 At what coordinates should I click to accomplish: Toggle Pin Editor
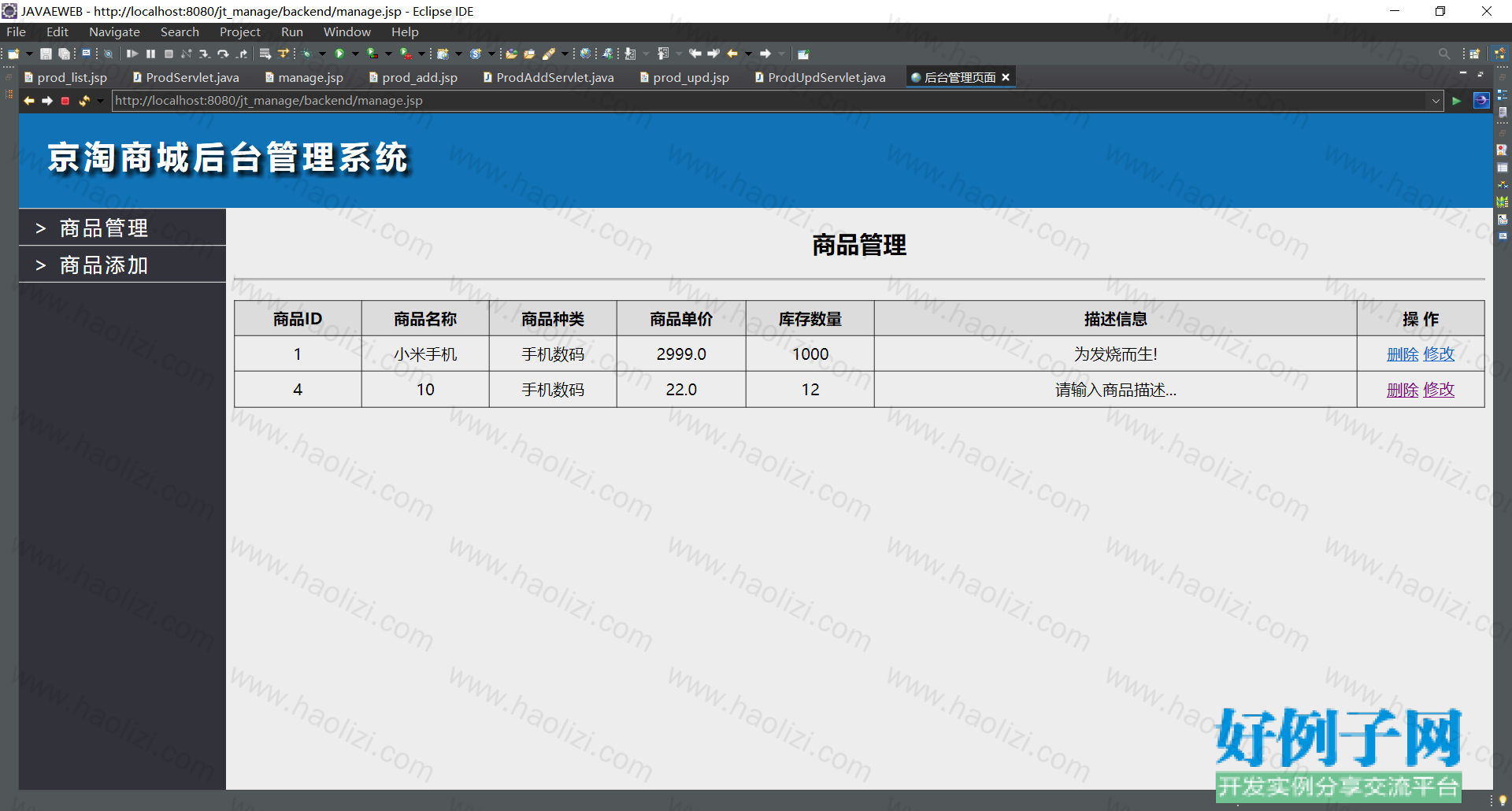point(803,54)
